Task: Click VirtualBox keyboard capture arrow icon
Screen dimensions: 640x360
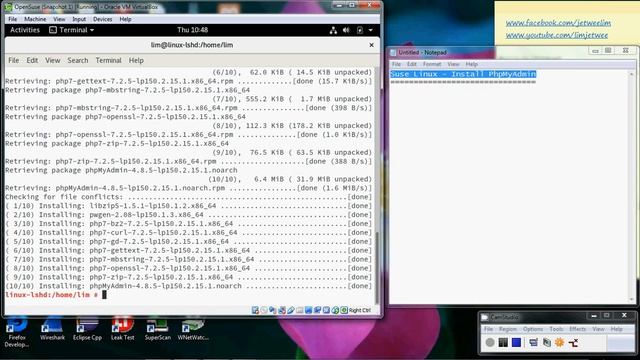Action: click(344, 310)
